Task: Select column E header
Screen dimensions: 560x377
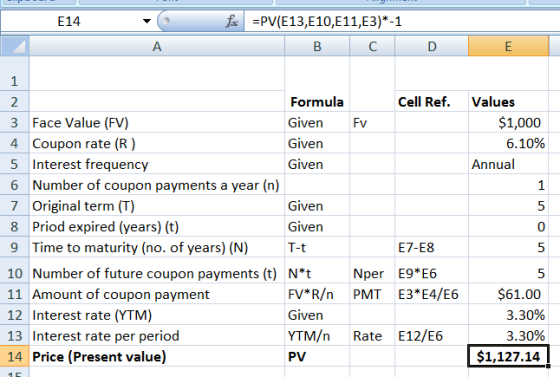Action: click(508, 46)
